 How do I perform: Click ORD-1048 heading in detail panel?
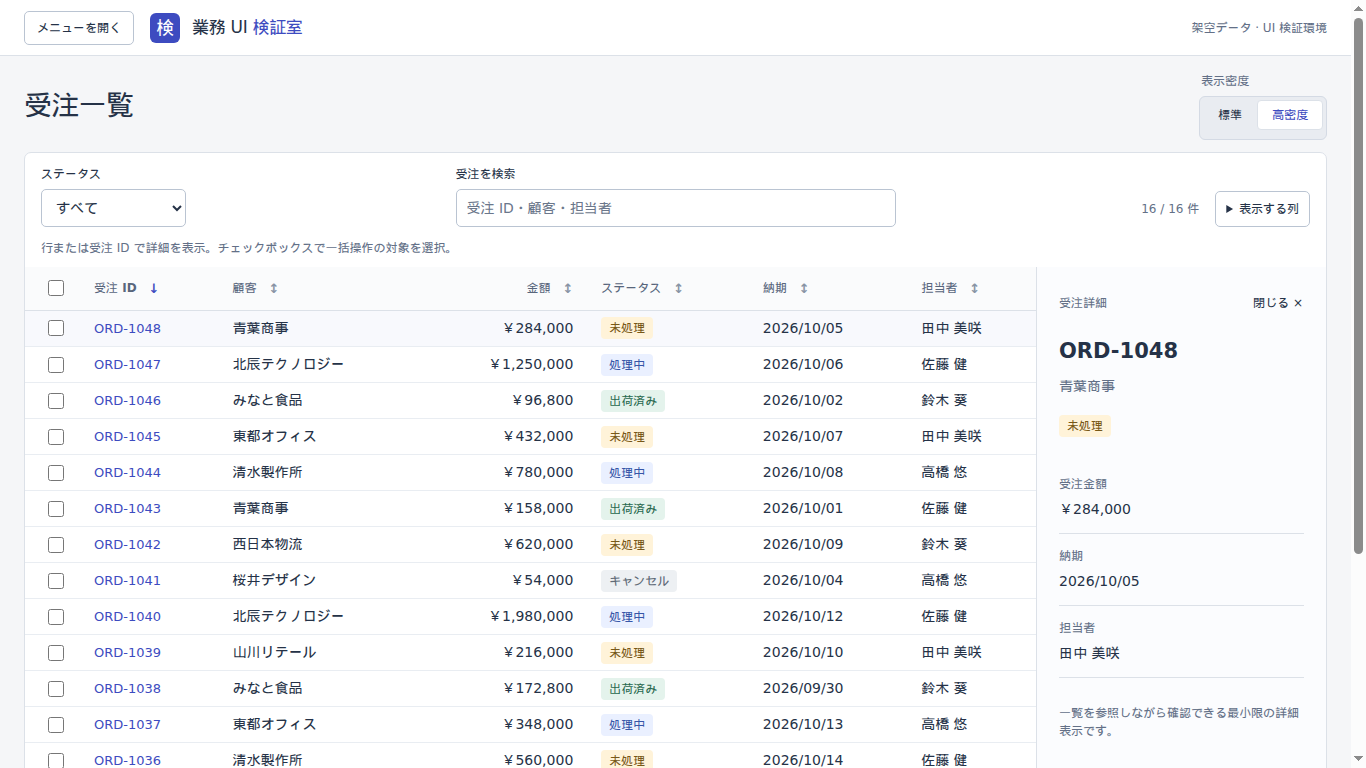point(1118,350)
